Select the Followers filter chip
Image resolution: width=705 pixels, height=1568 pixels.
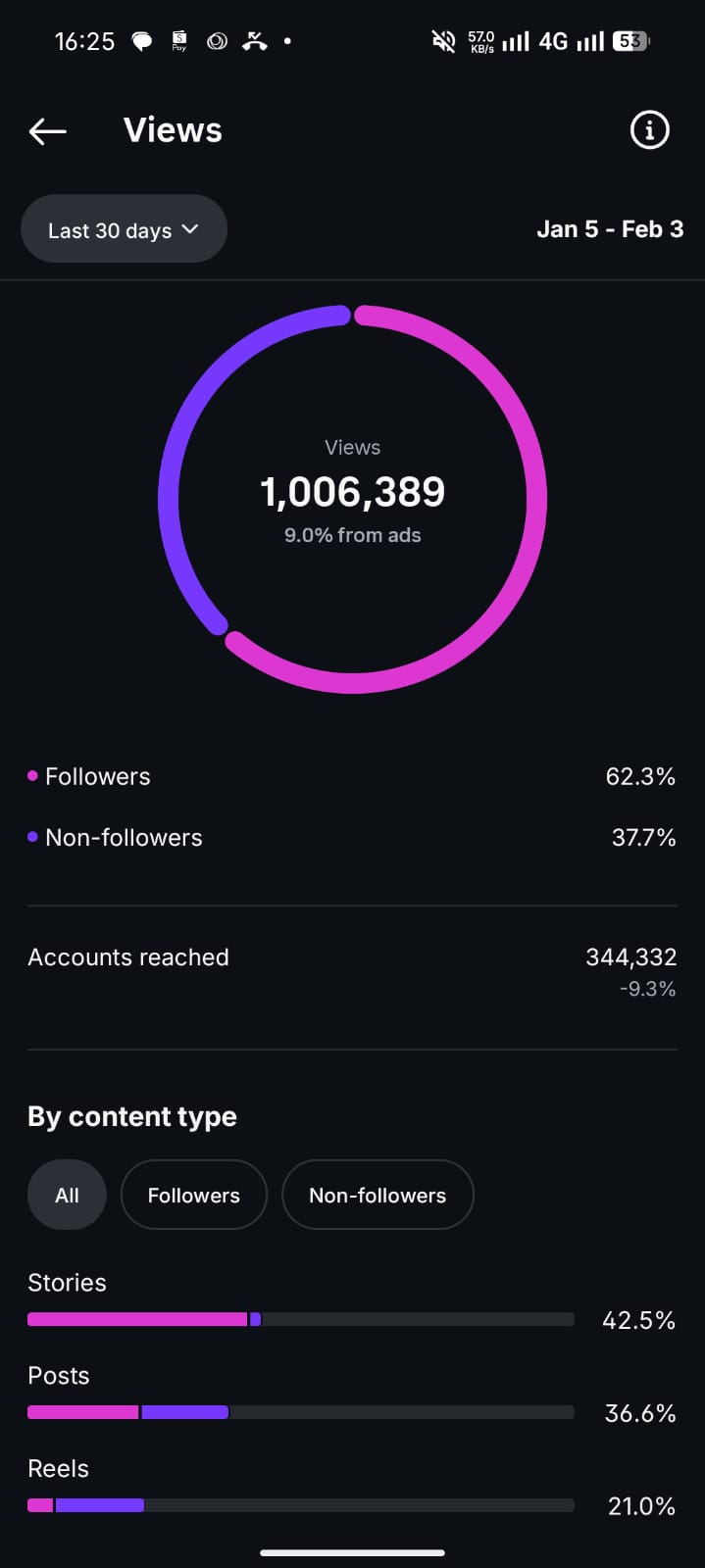(x=193, y=1195)
